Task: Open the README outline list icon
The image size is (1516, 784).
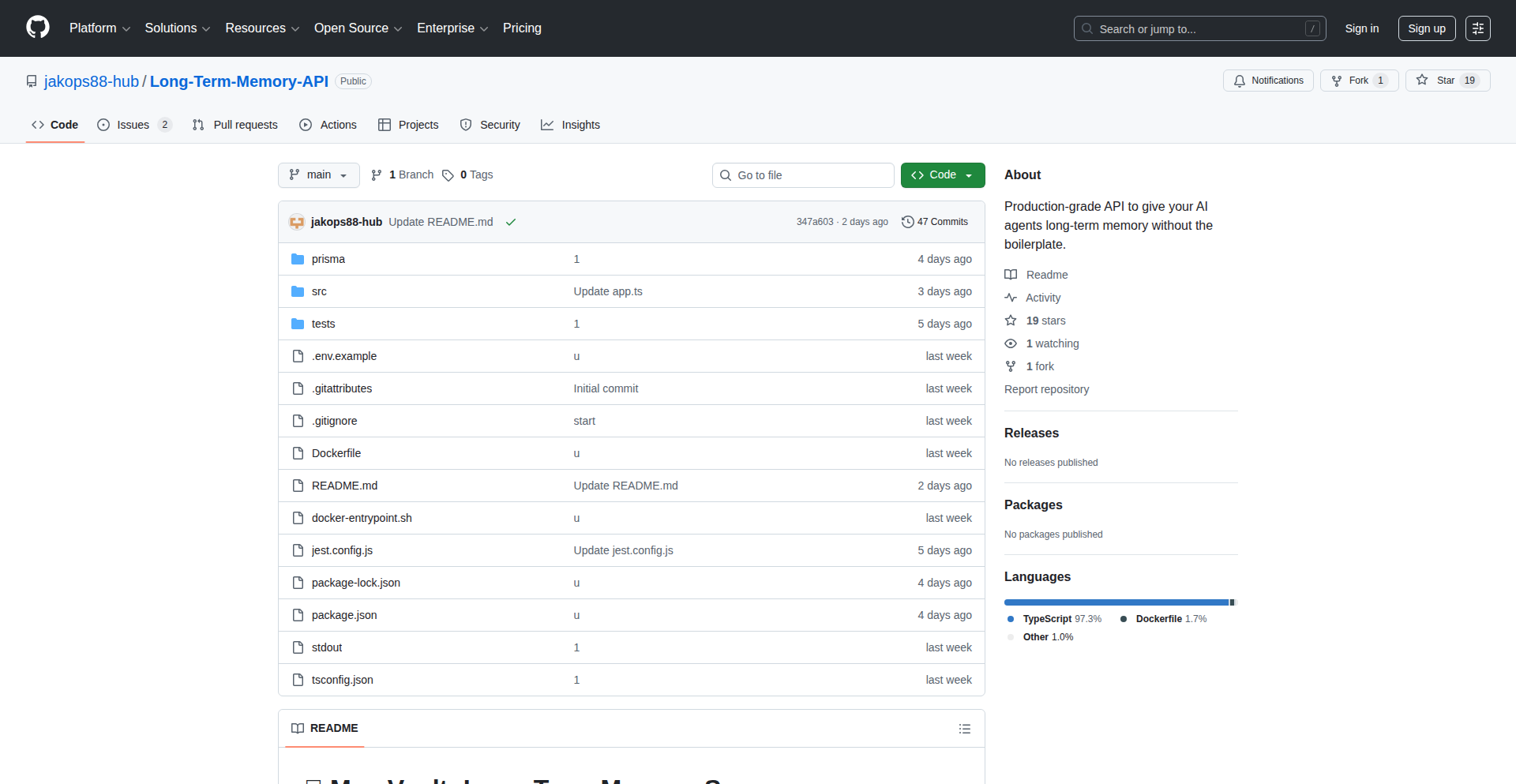Action: pos(964,728)
